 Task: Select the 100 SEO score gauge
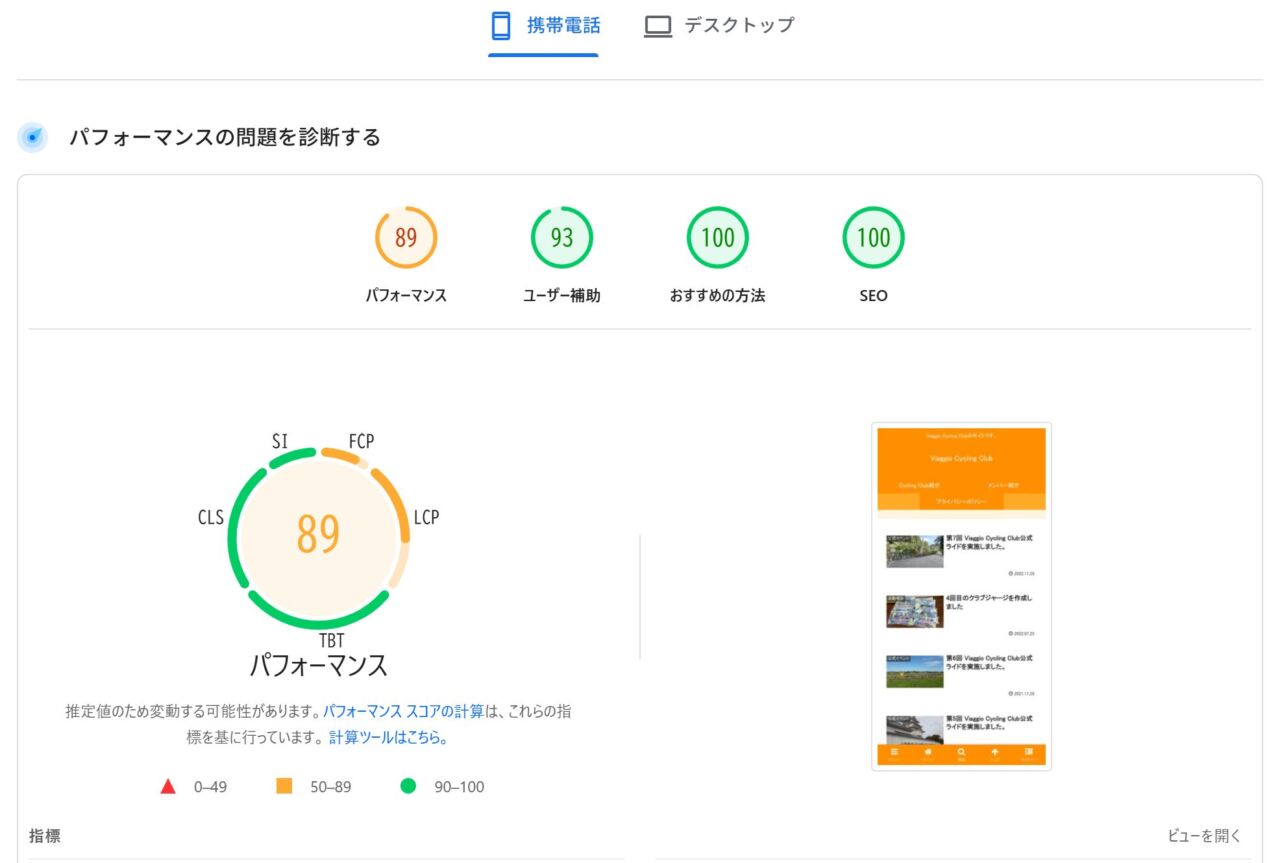[x=873, y=238]
